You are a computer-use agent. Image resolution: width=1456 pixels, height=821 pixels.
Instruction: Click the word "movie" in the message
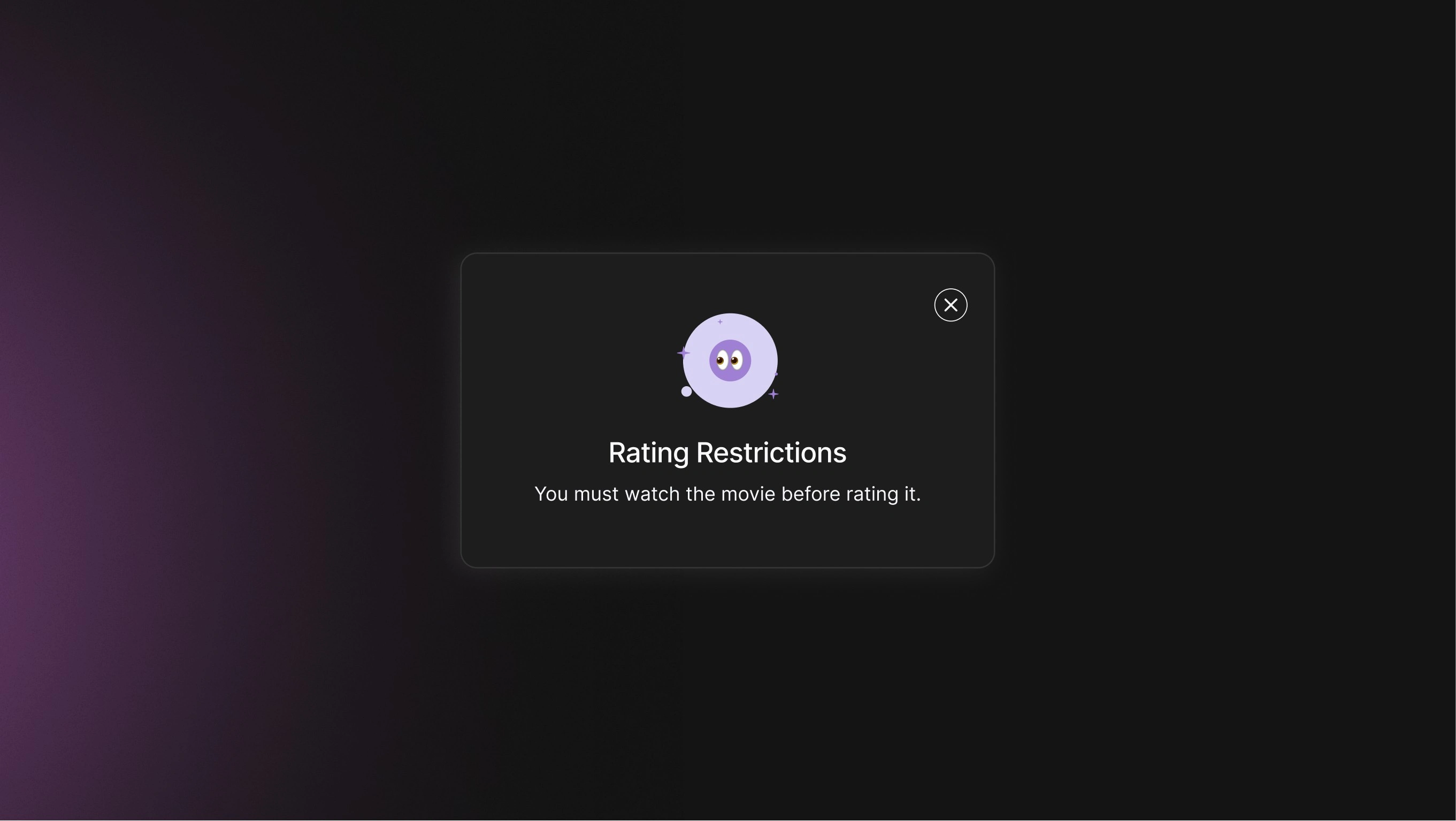[x=748, y=494]
